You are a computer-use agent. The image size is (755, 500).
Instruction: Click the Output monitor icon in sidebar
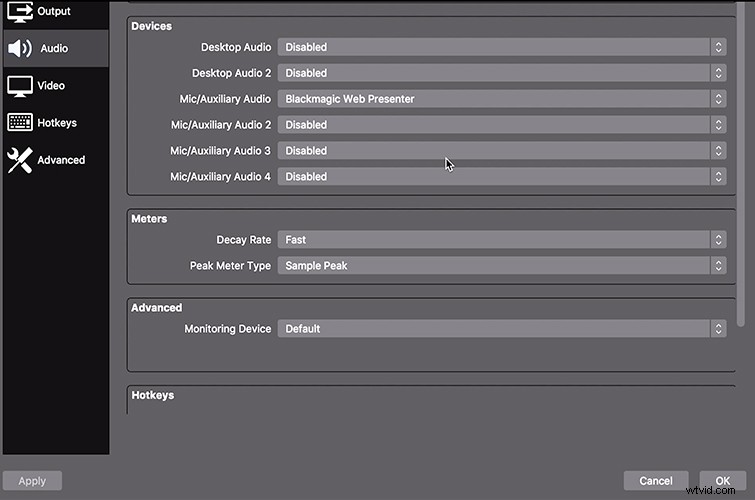[20, 12]
